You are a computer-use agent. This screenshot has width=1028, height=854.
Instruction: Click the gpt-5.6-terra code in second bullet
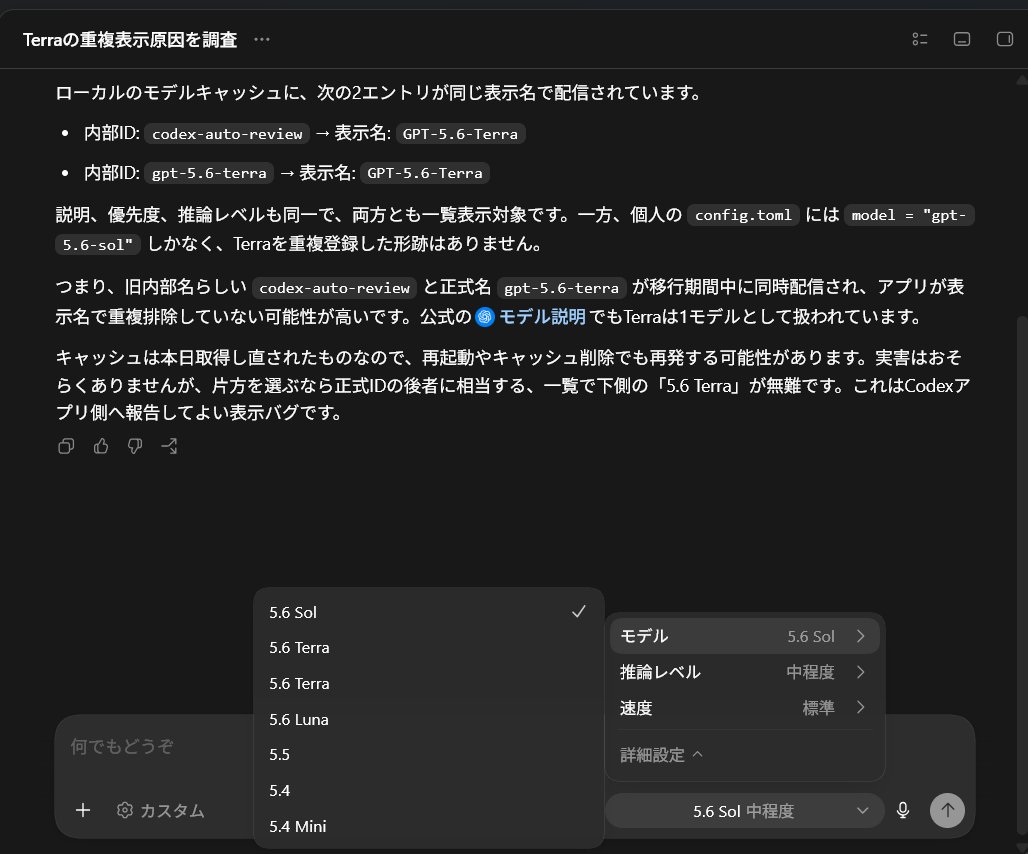pyautogui.click(x=209, y=173)
